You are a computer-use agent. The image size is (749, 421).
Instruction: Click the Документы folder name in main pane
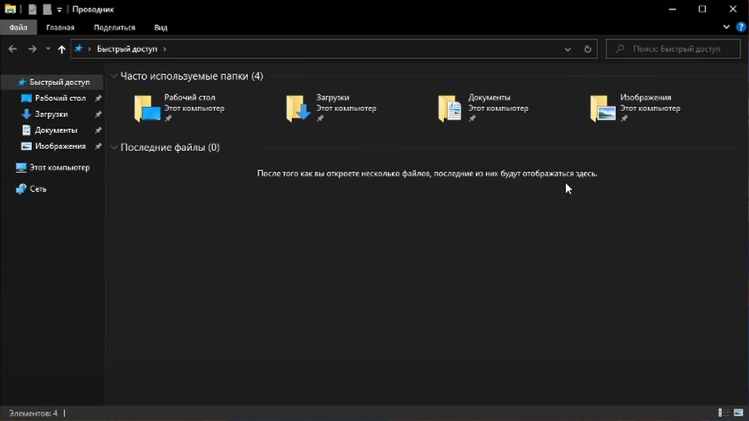(489, 97)
